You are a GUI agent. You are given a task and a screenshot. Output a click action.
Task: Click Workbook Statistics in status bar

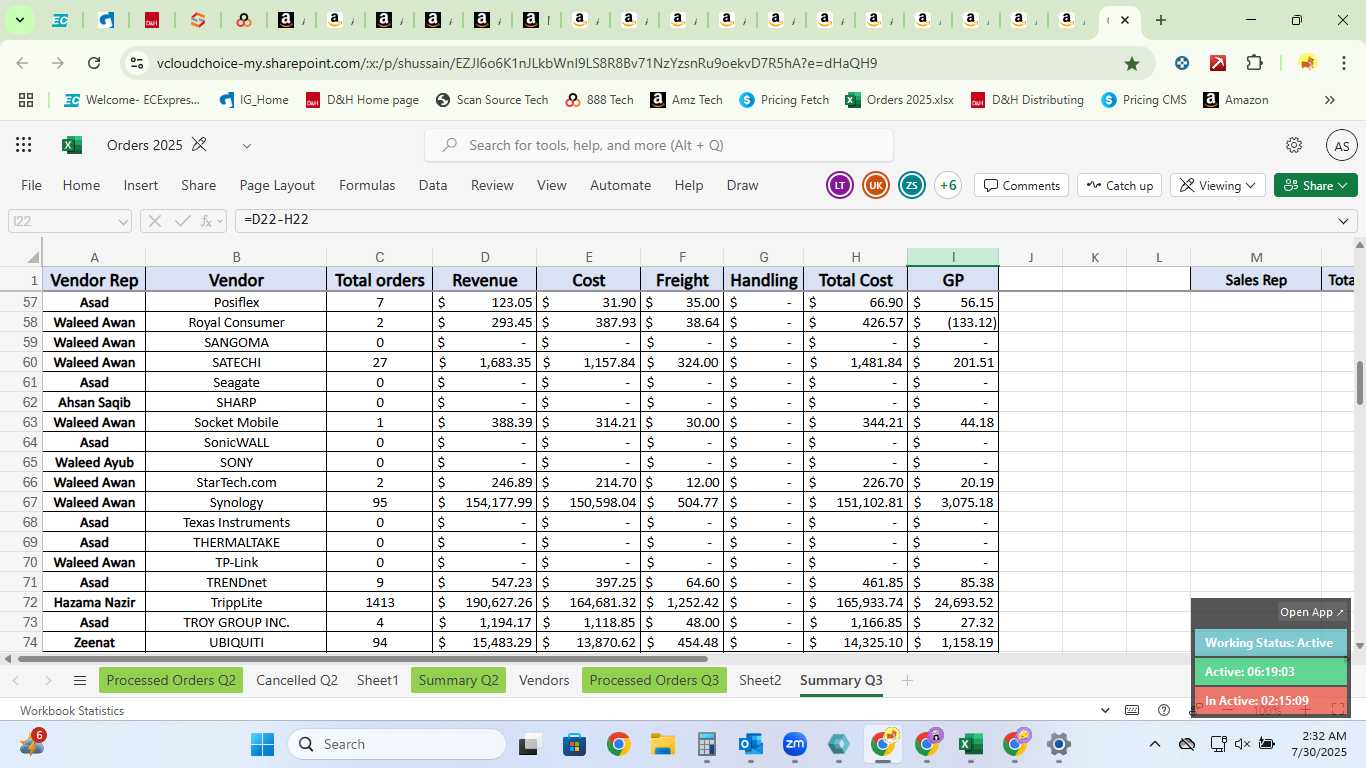coord(72,711)
